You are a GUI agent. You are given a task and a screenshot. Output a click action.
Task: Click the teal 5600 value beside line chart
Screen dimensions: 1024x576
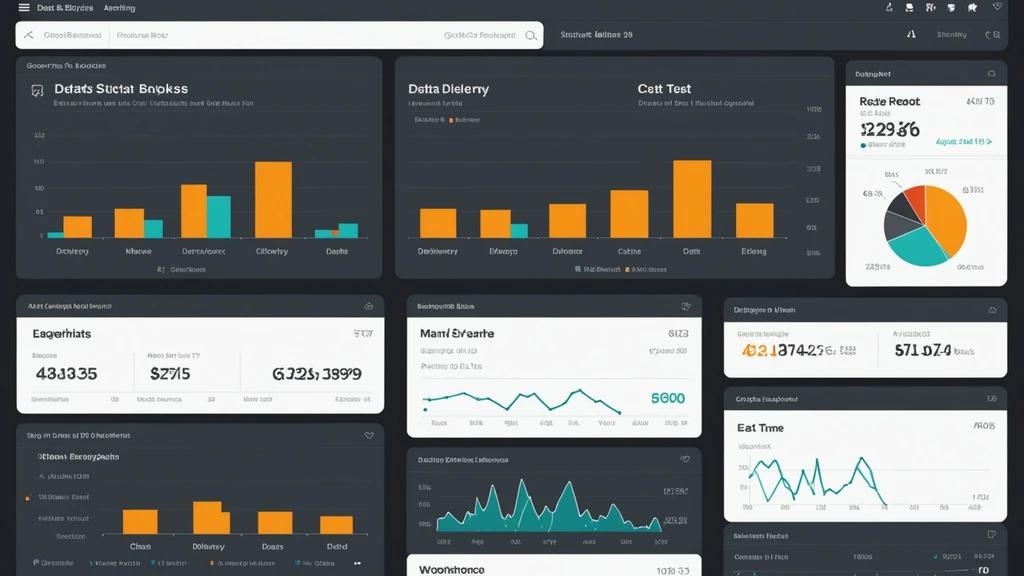pos(667,398)
